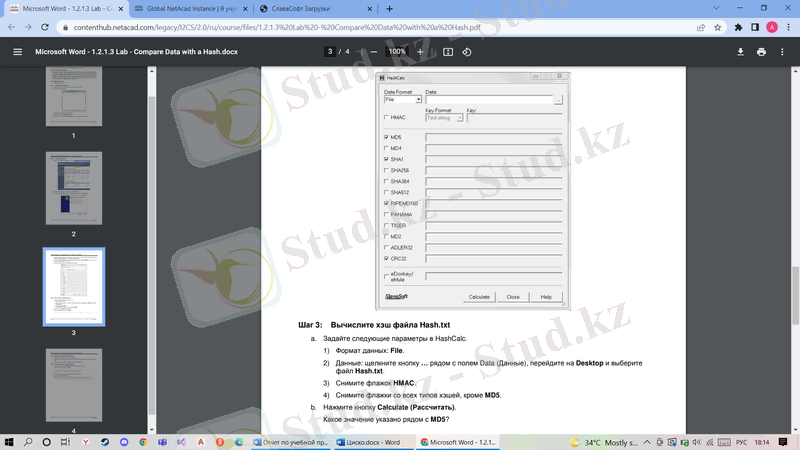The width and height of the screenshot is (800, 450).
Task: Rotate the PDF counterclockwise
Action: [x=467, y=51]
